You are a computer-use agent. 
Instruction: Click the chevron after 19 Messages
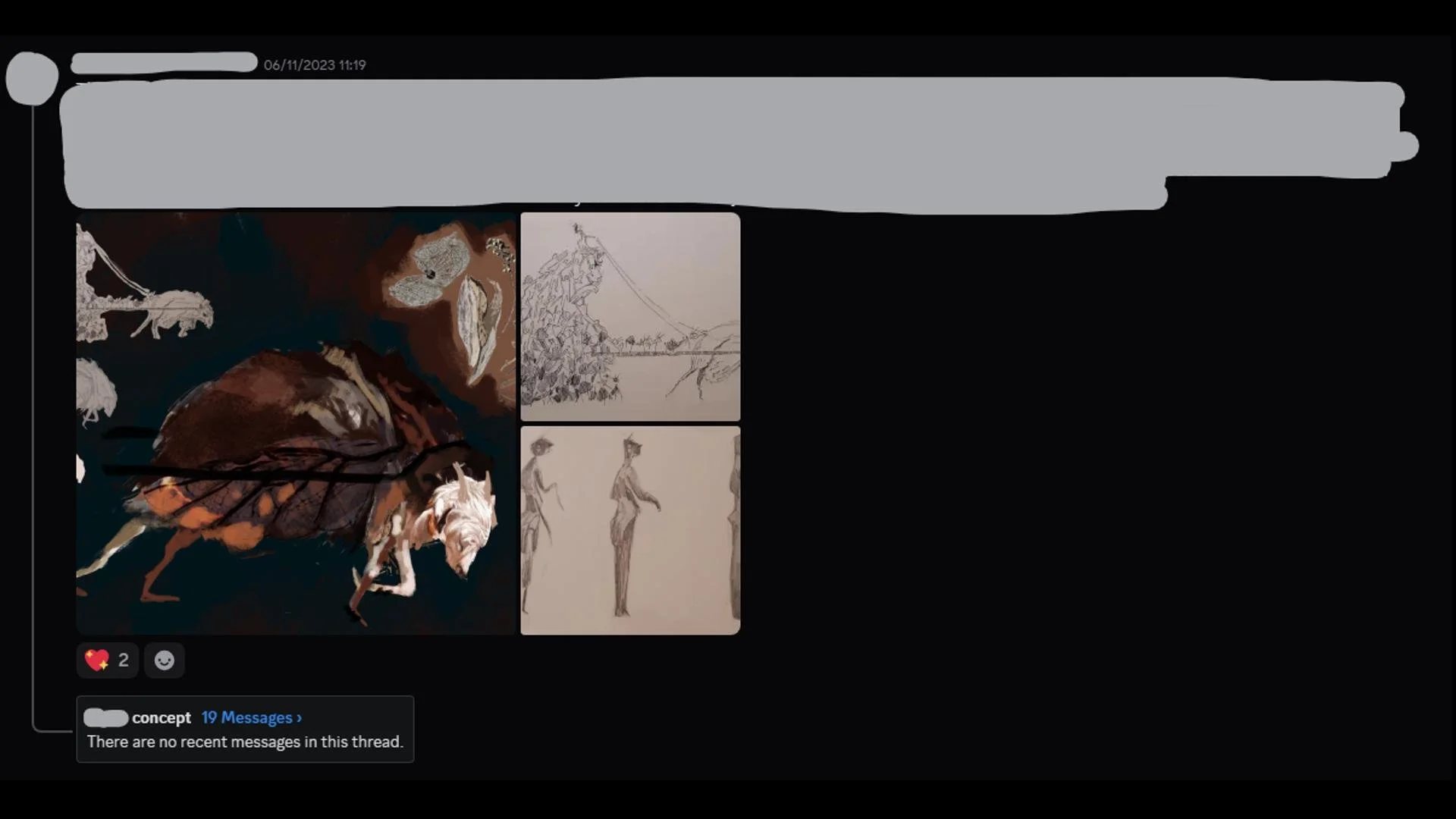pos(300,718)
